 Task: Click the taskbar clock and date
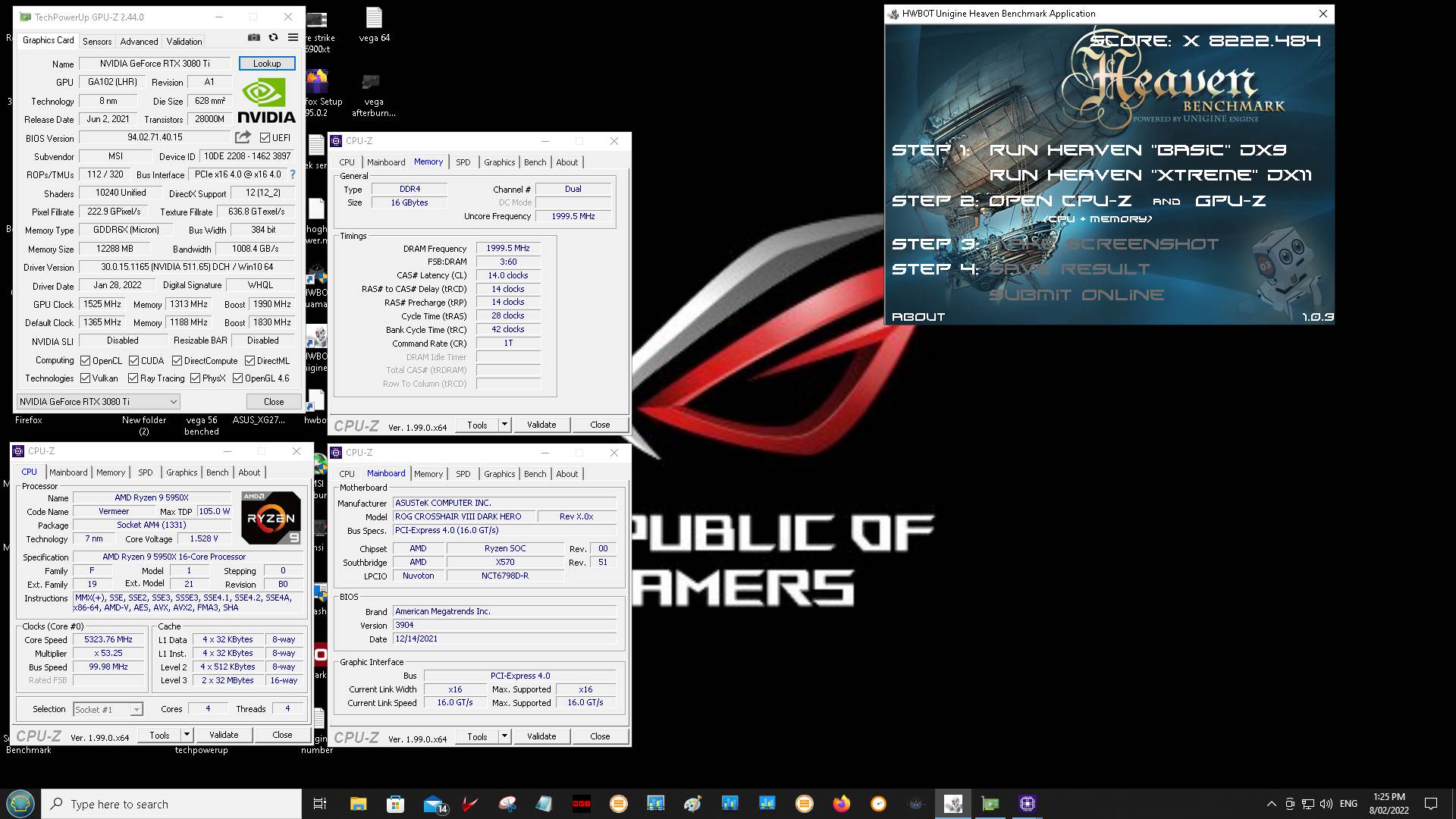(1389, 804)
